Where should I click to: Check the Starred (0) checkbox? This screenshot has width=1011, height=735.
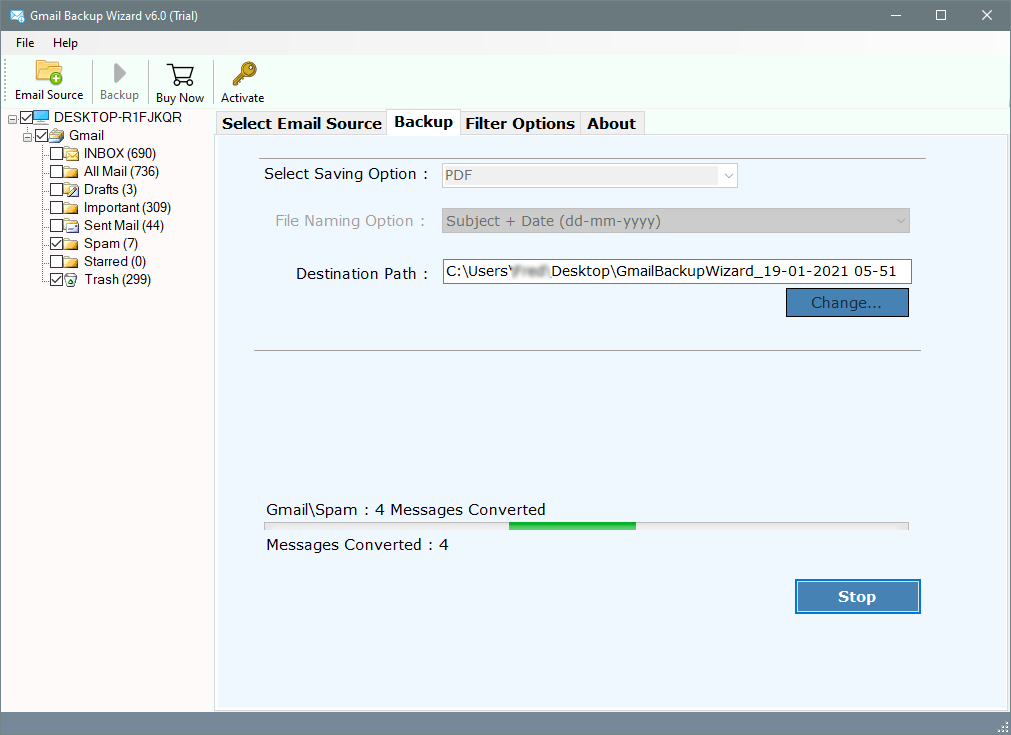pos(57,262)
